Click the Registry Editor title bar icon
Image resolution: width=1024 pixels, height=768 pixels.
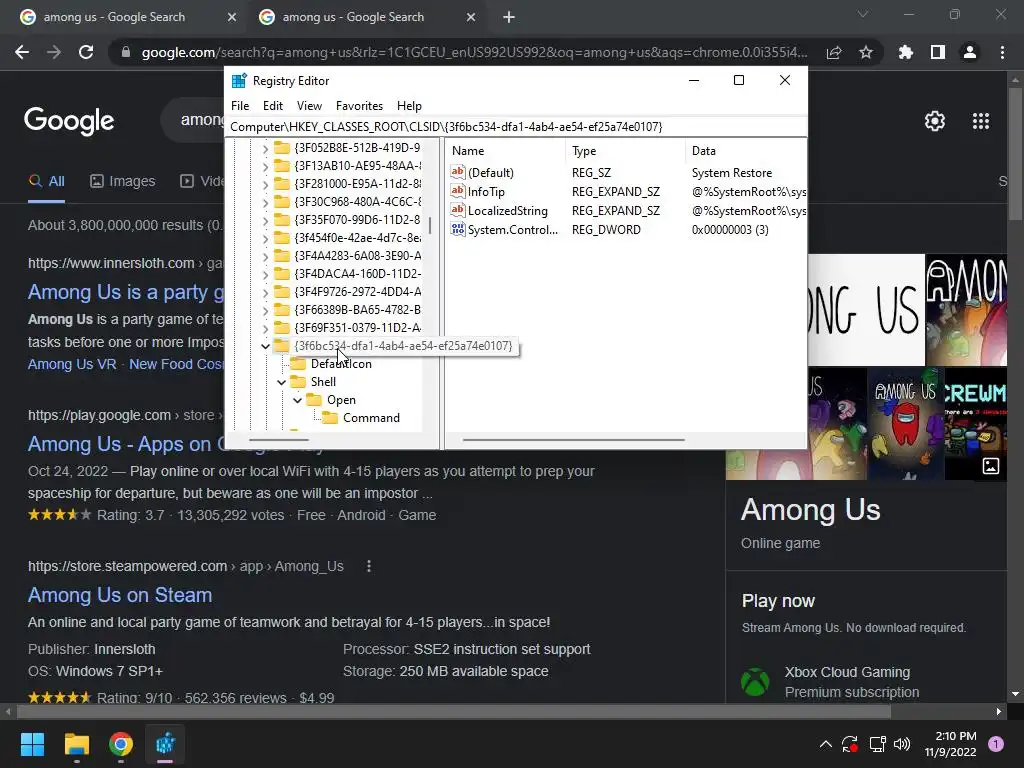pos(239,81)
